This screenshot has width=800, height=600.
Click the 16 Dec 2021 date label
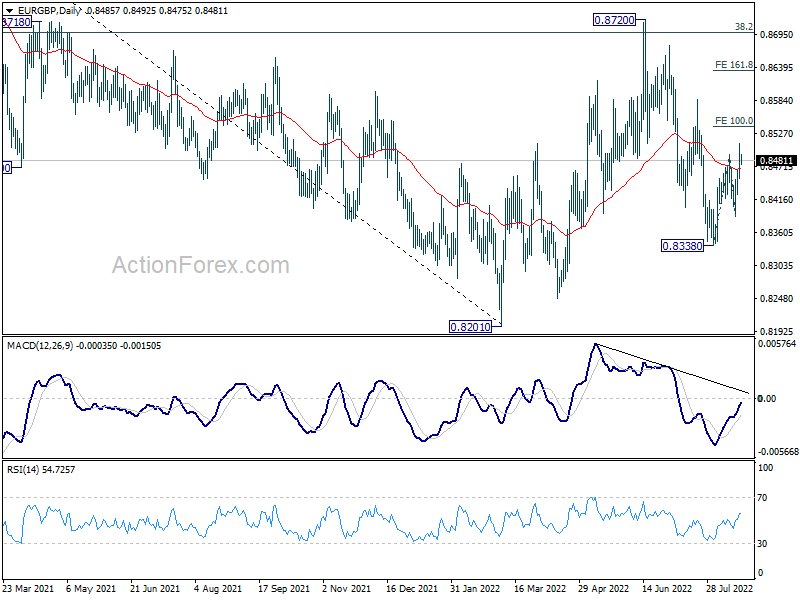(x=411, y=588)
